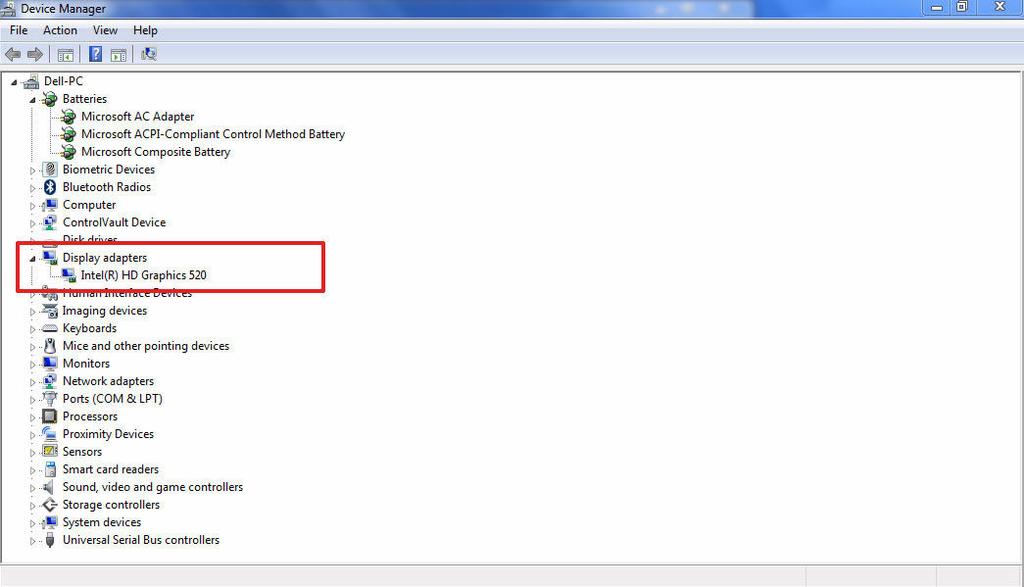Restore down the Device Manager window
The width and height of the screenshot is (1024, 587).
coord(962,7)
